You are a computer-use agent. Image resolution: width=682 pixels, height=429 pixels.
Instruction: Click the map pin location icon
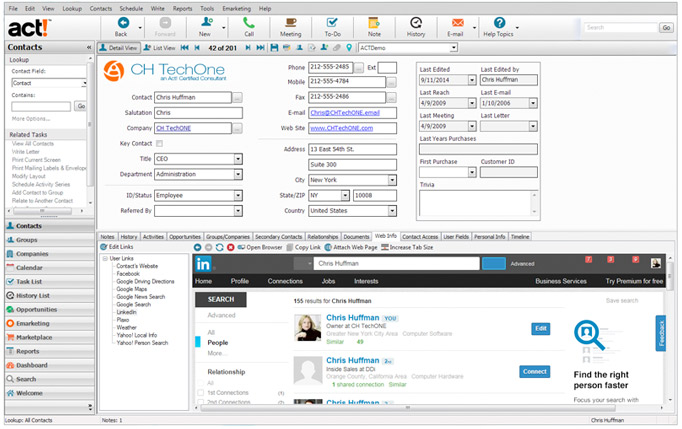click(349, 48)
